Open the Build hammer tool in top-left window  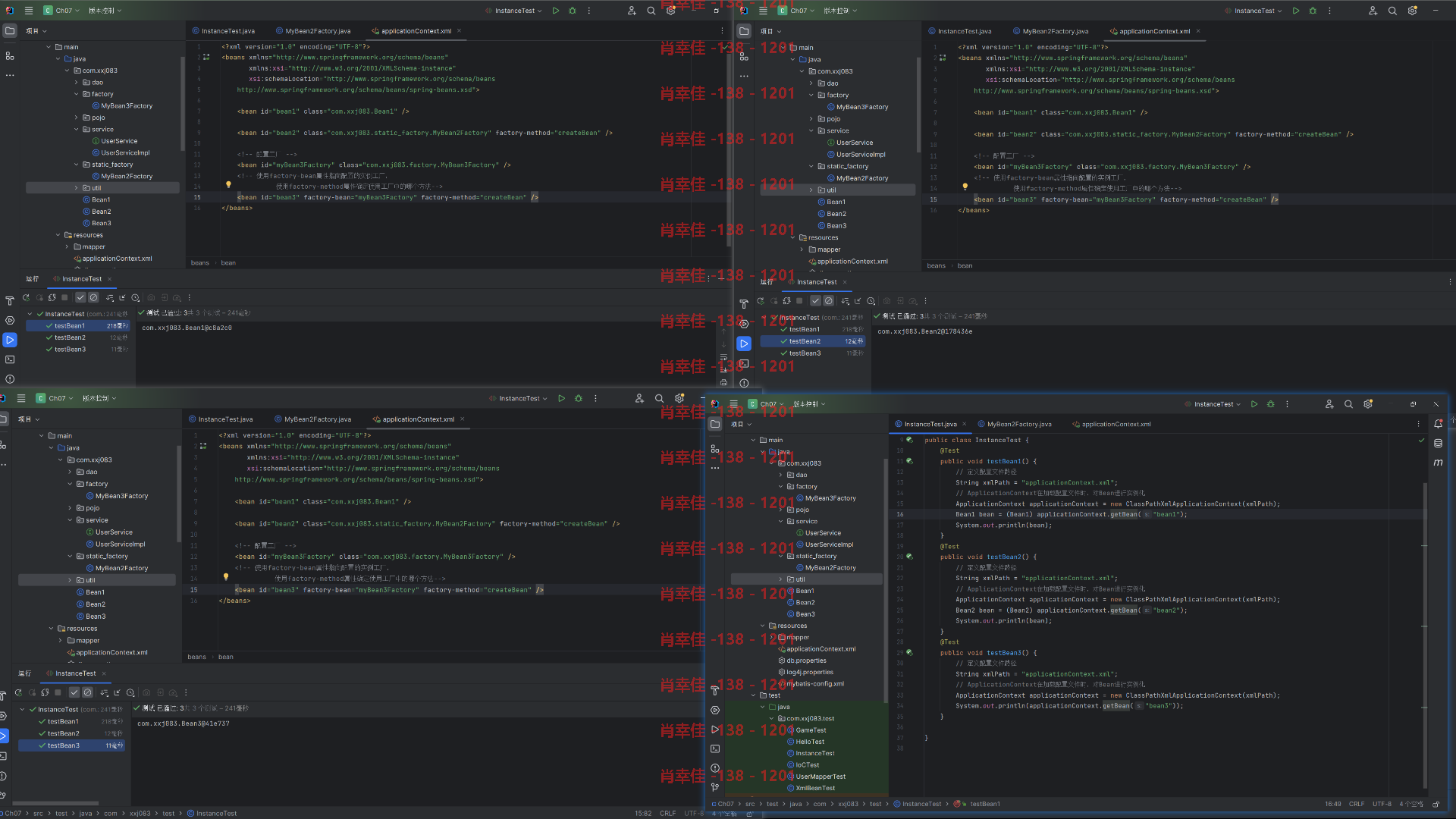[10, 301]
